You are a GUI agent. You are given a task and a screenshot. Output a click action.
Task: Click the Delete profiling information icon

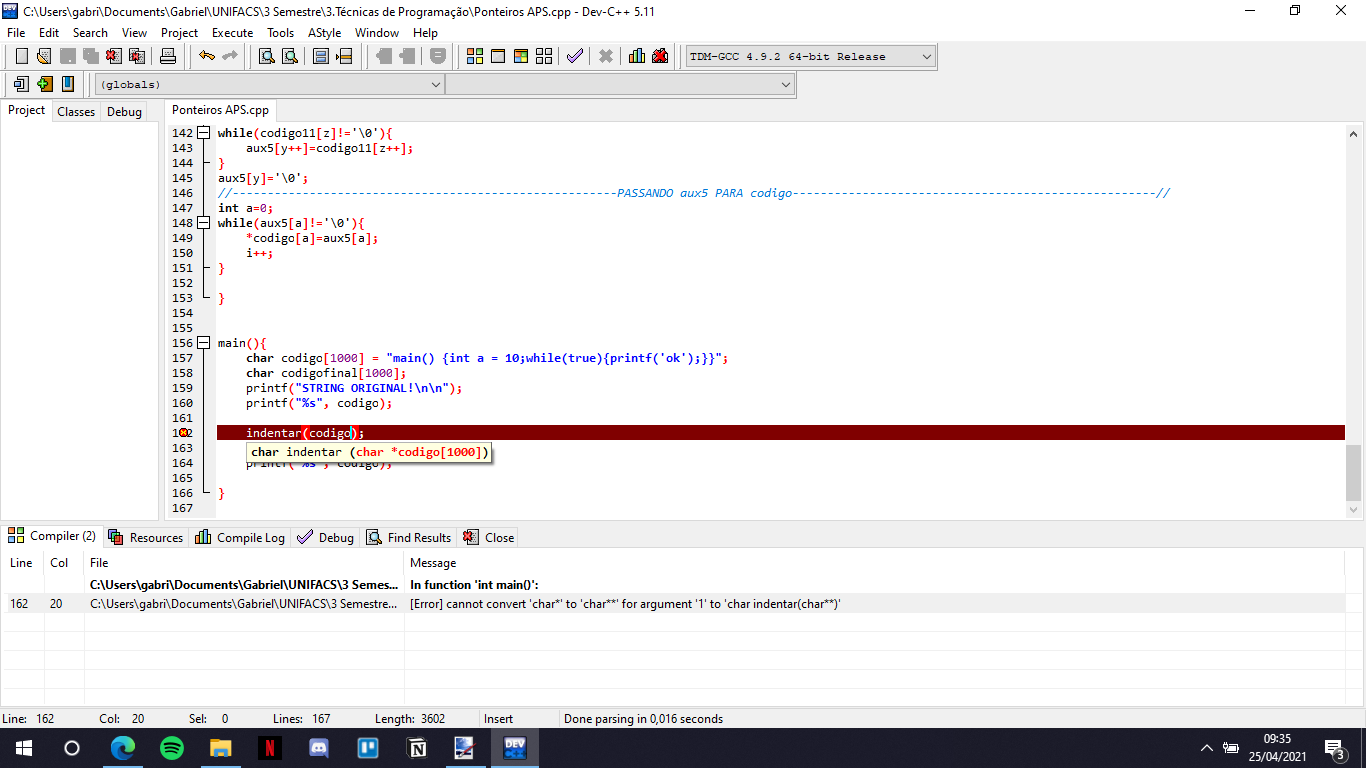point(660,56)
